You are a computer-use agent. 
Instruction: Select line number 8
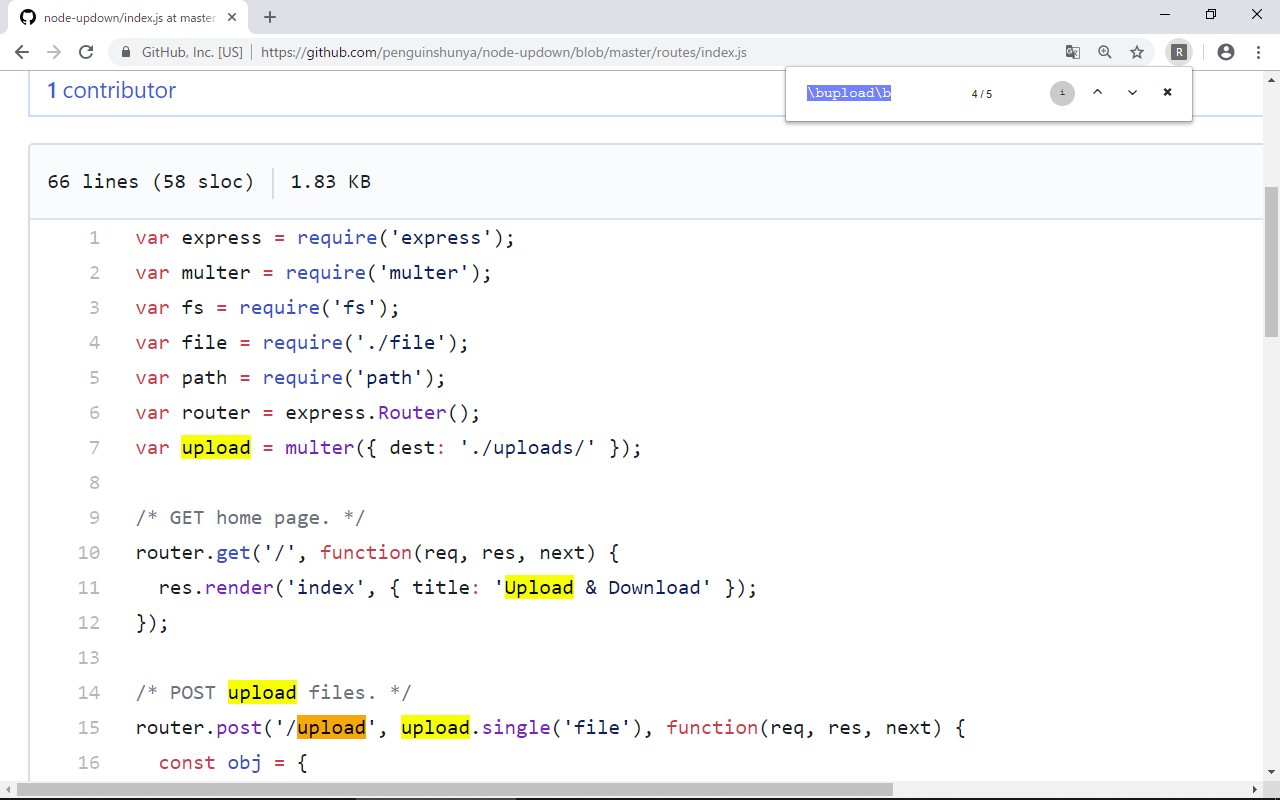[x=94, y=483]
